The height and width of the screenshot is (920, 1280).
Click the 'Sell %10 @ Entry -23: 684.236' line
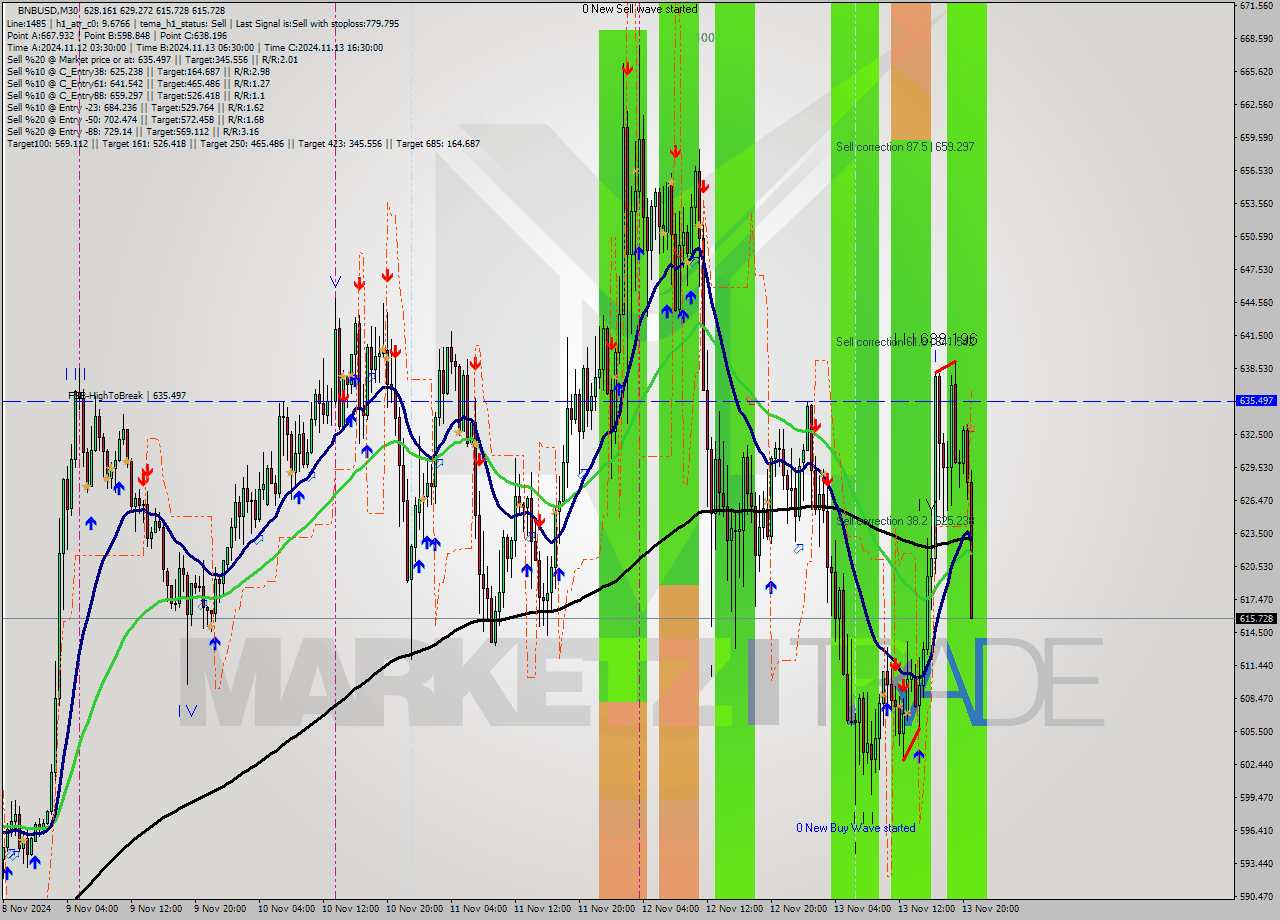coord(135,107)
